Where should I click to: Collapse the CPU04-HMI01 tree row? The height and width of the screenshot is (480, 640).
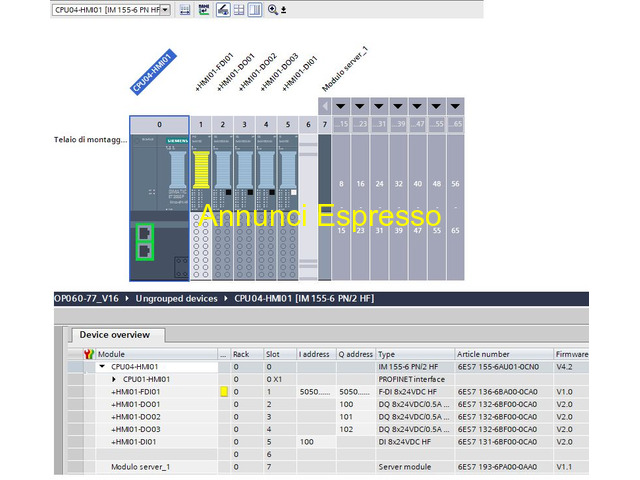(x=102, y=367)
